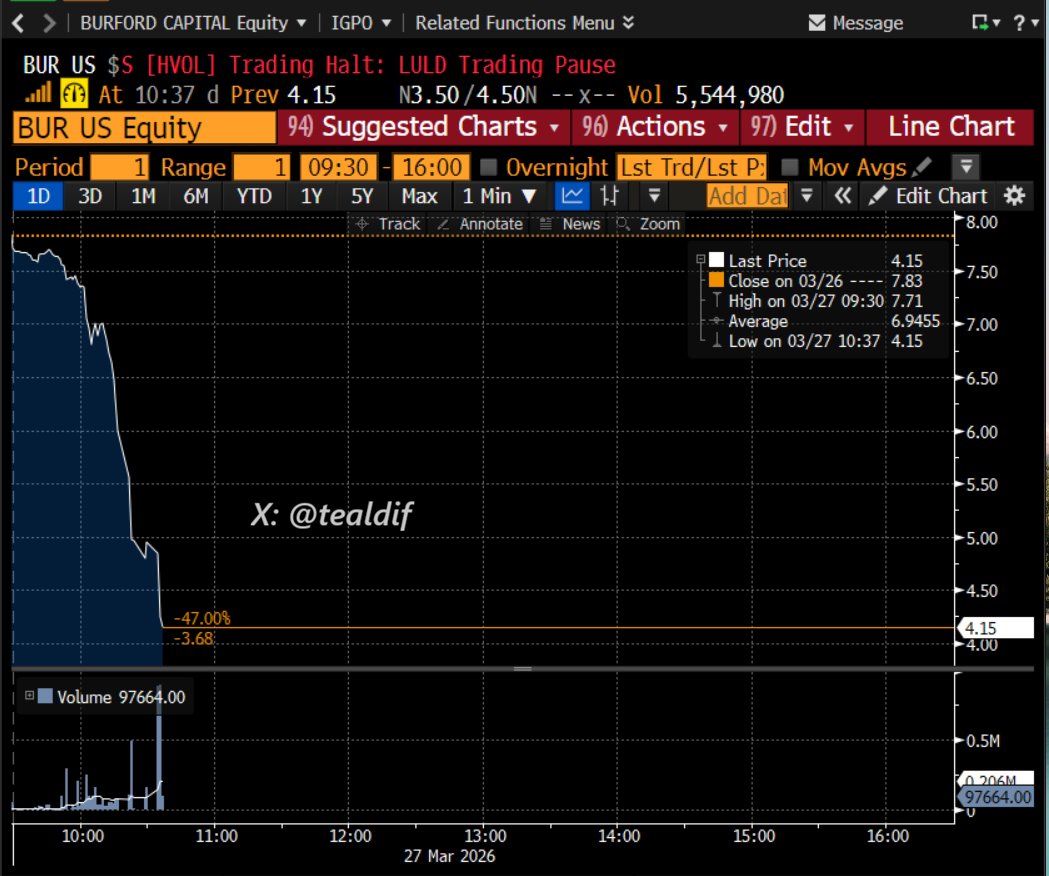
Task: Go forward with the right arrow
Action: coord(49,23)
